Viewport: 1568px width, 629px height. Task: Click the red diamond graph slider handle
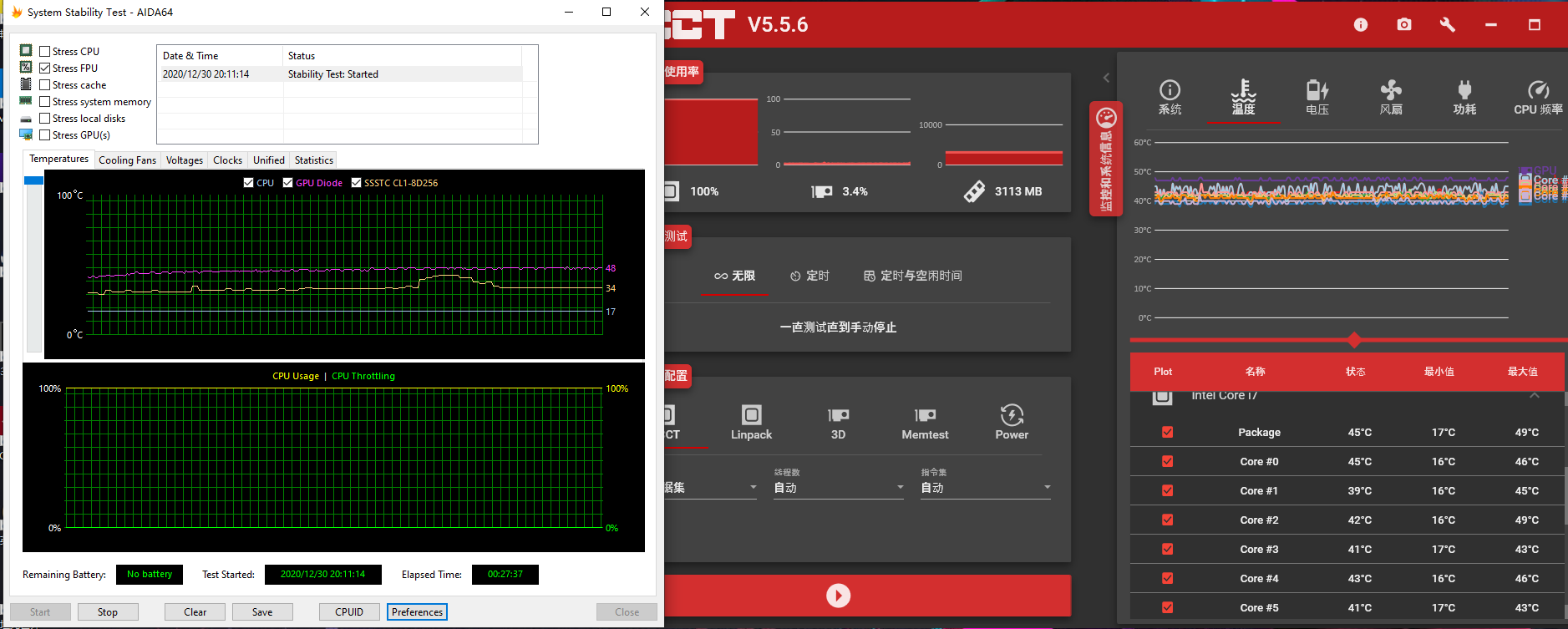[1354, 340]
